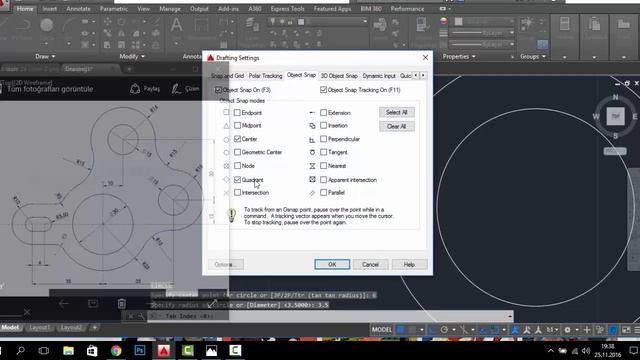640x360 pixels.
Task: Open Photoshop from taskbar
Action: coord(140,351)
